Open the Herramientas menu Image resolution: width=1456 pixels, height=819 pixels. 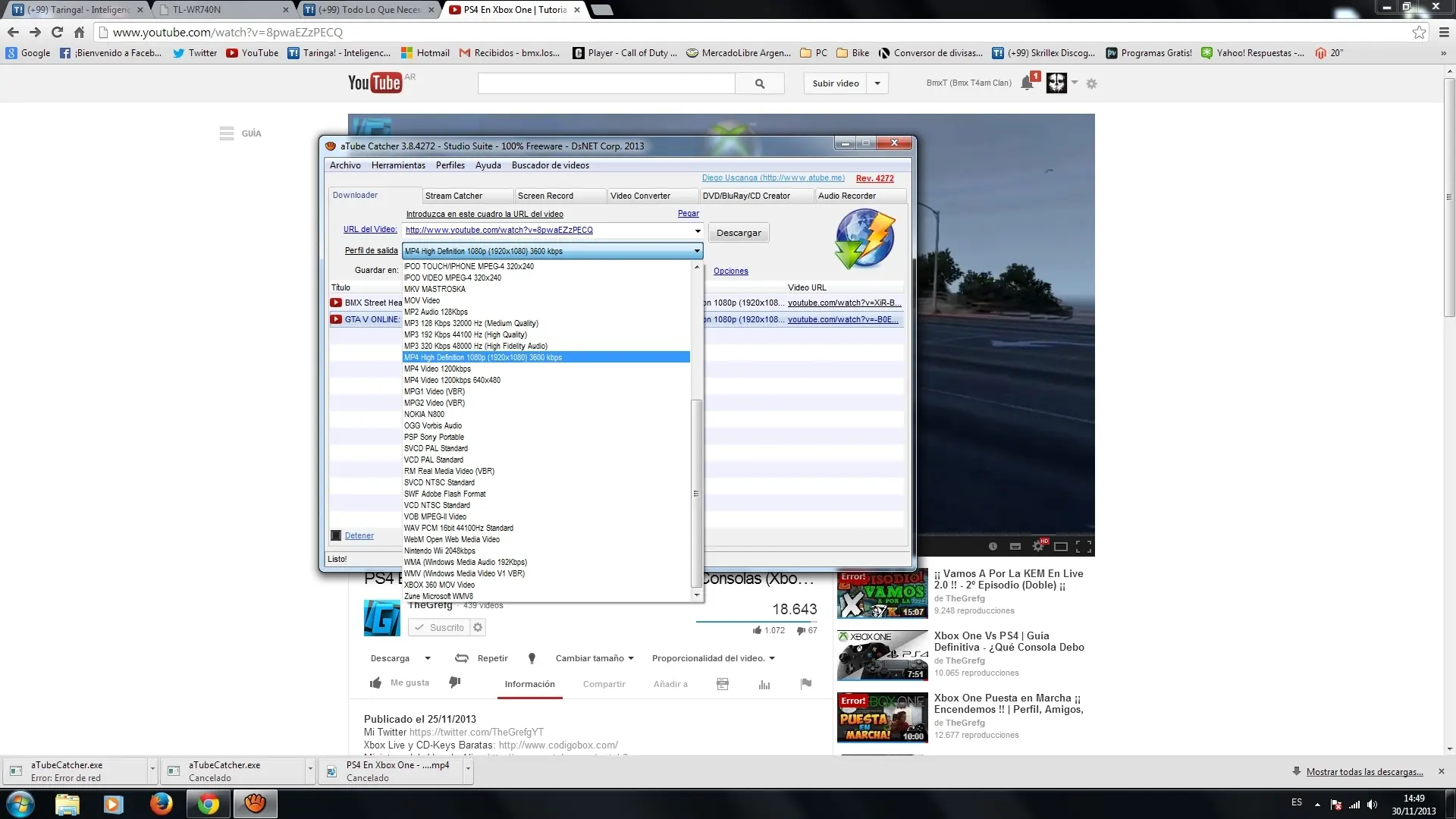398,165
